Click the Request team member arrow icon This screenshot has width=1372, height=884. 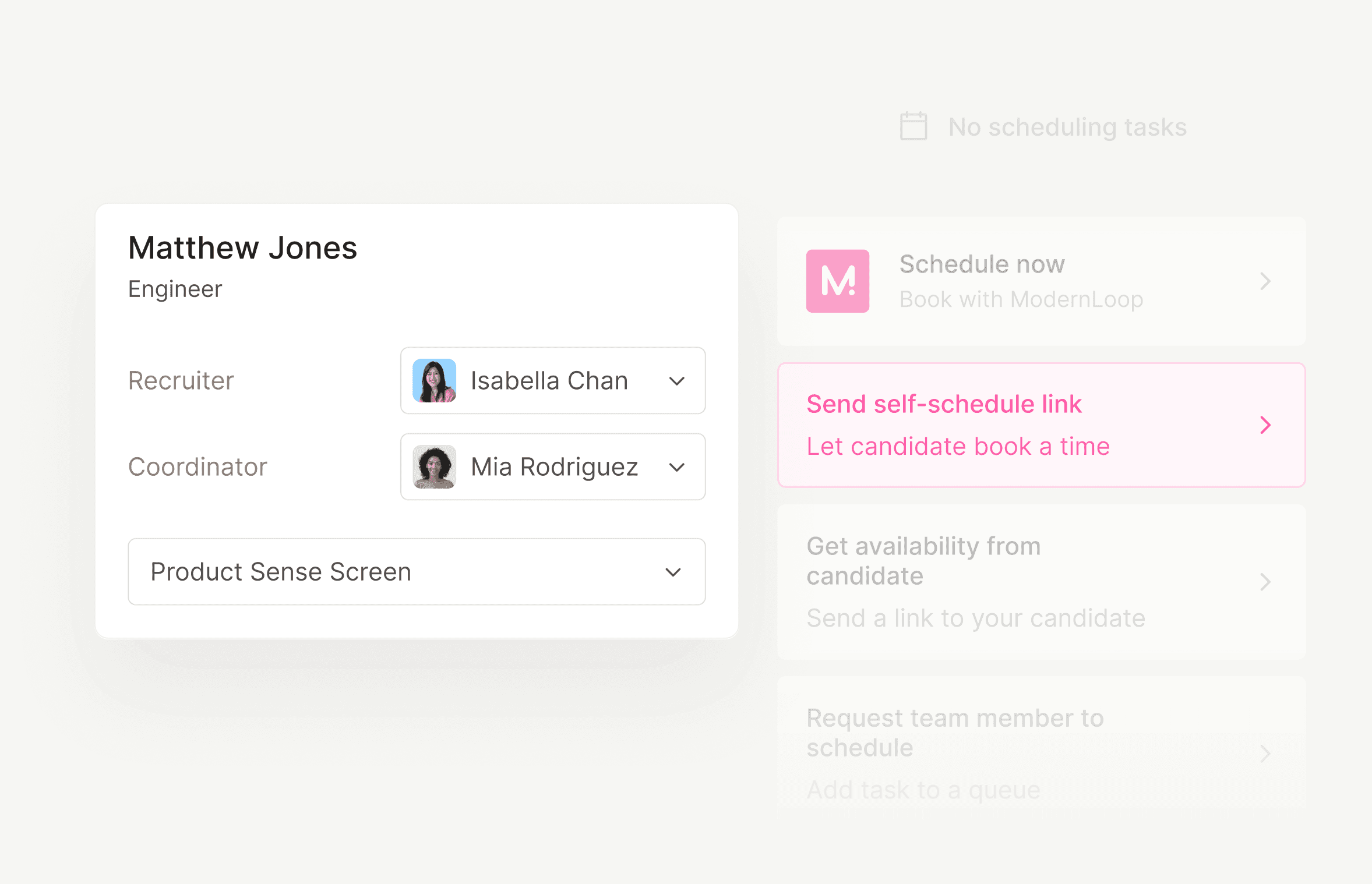click(x=1265, y=754)
